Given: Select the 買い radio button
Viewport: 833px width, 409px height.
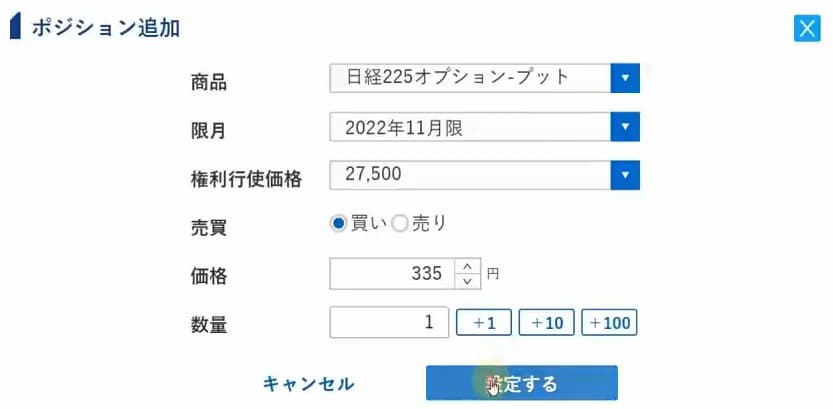Looking at the screenshot, I should 338,224.
